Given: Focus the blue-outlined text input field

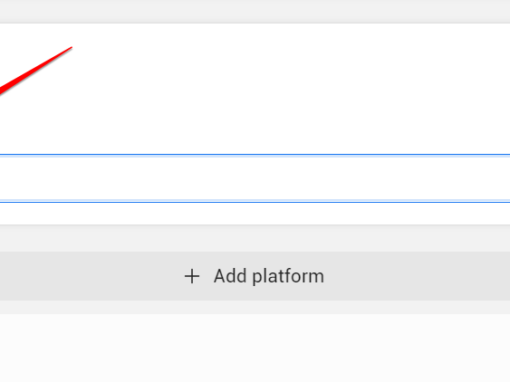Looking at the screenshot, I should tap(255, 178).
